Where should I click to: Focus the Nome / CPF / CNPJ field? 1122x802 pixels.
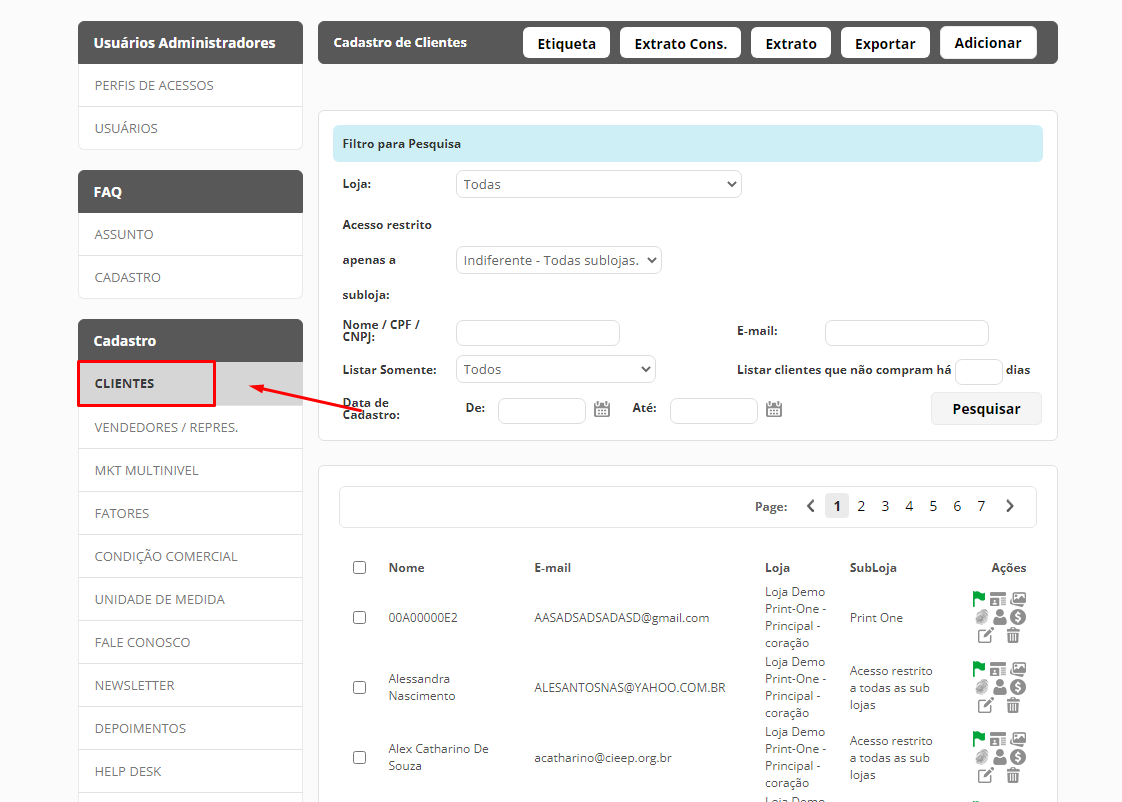pos(537,333)
